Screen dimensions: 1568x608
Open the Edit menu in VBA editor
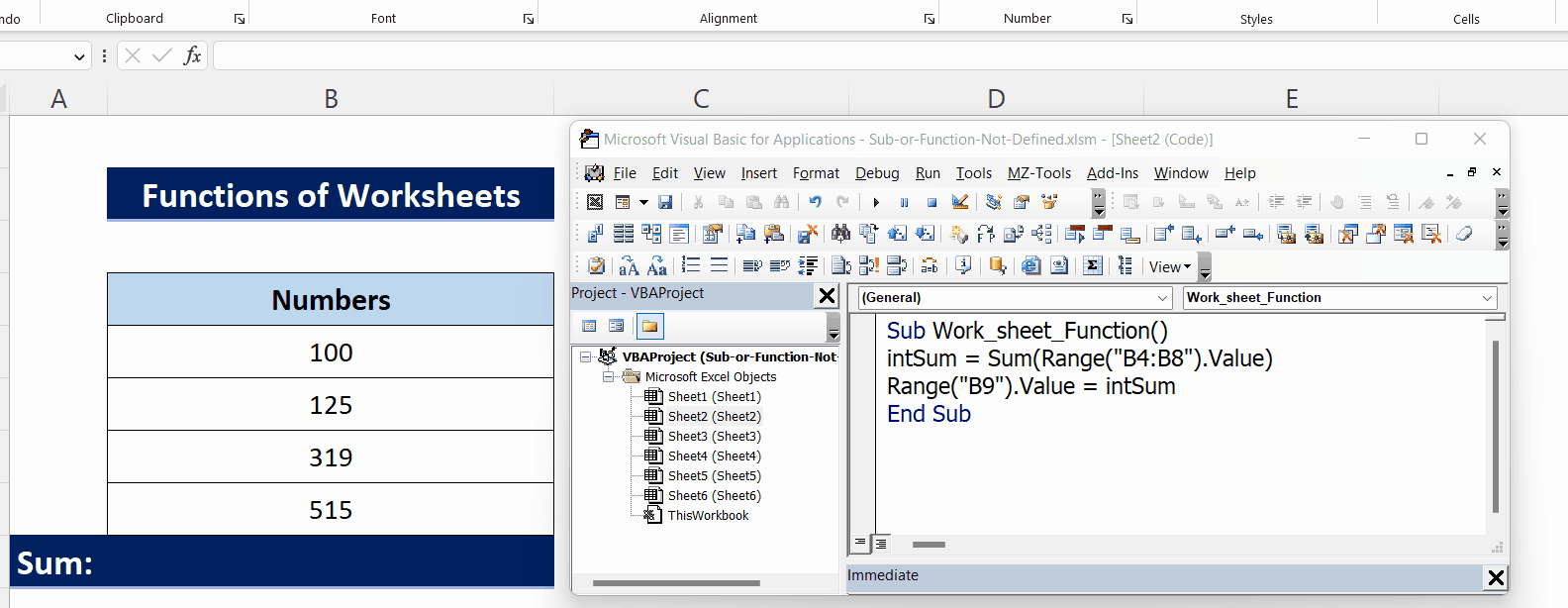(x=665, y=173)
